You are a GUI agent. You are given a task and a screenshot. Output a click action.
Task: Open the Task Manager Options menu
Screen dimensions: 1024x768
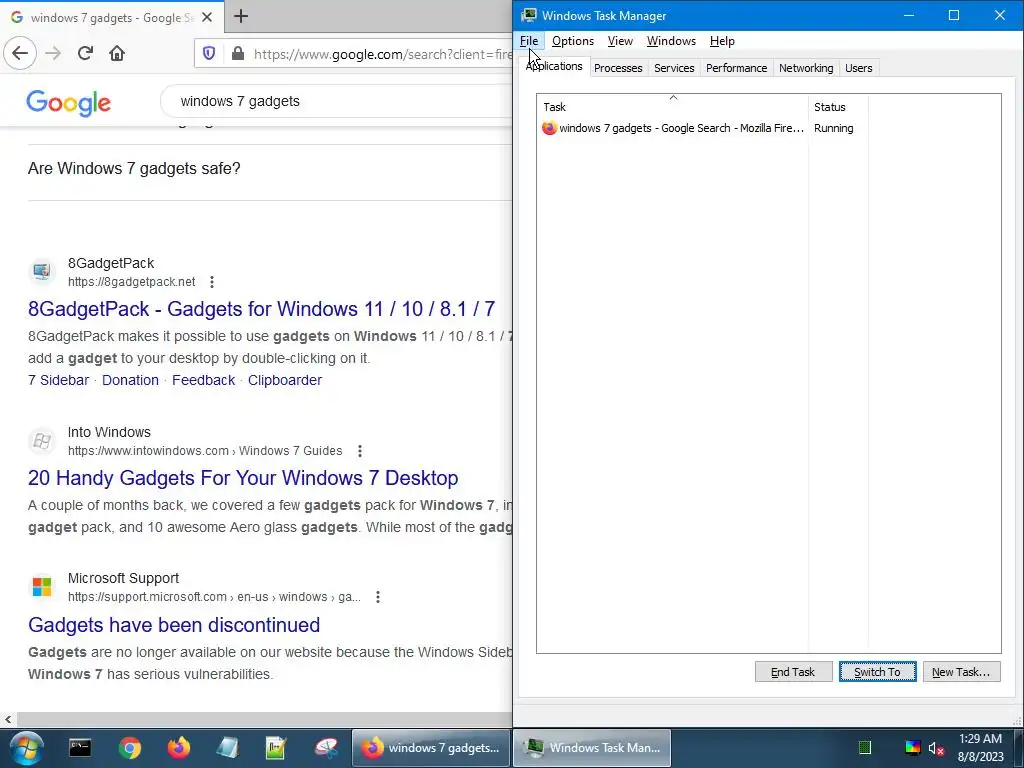[573, 41]
